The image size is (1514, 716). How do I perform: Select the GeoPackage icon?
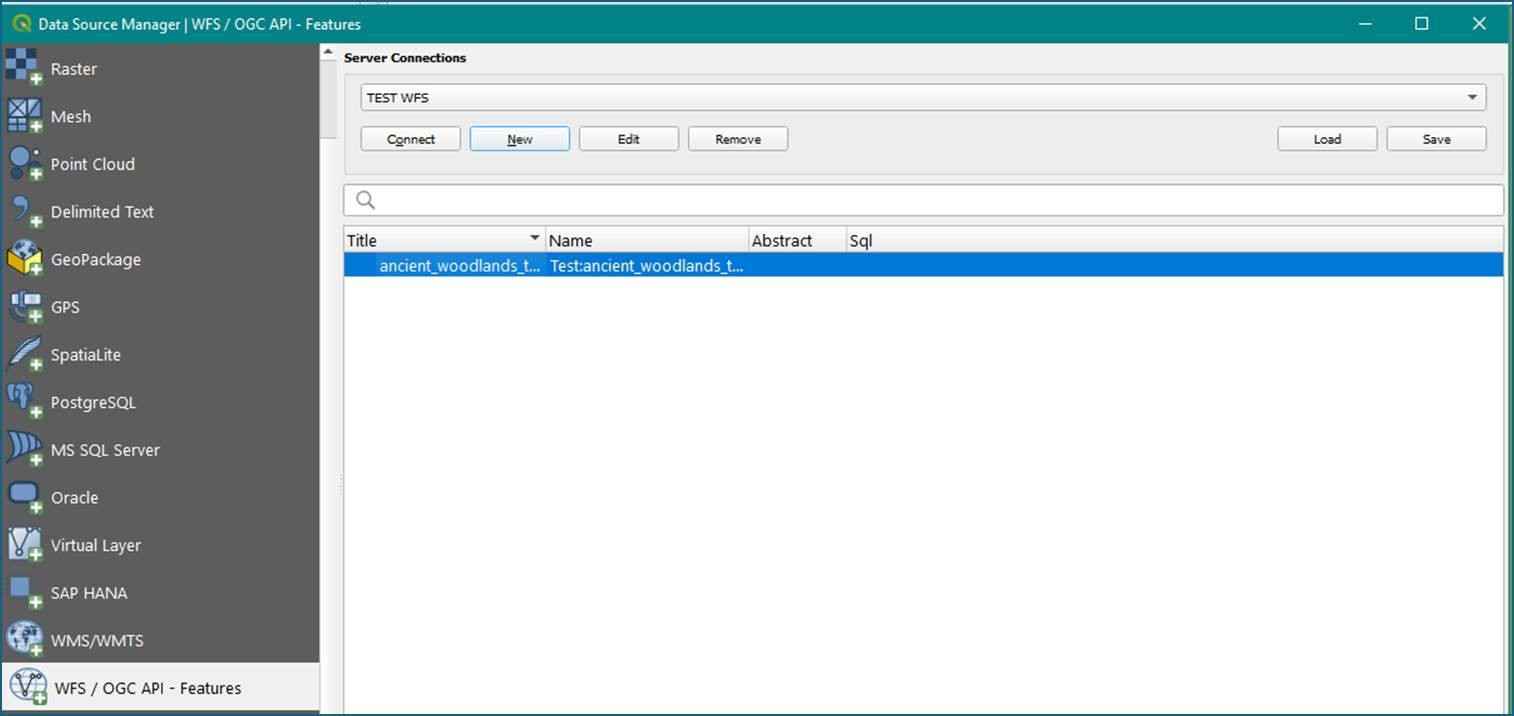(24, 260)
